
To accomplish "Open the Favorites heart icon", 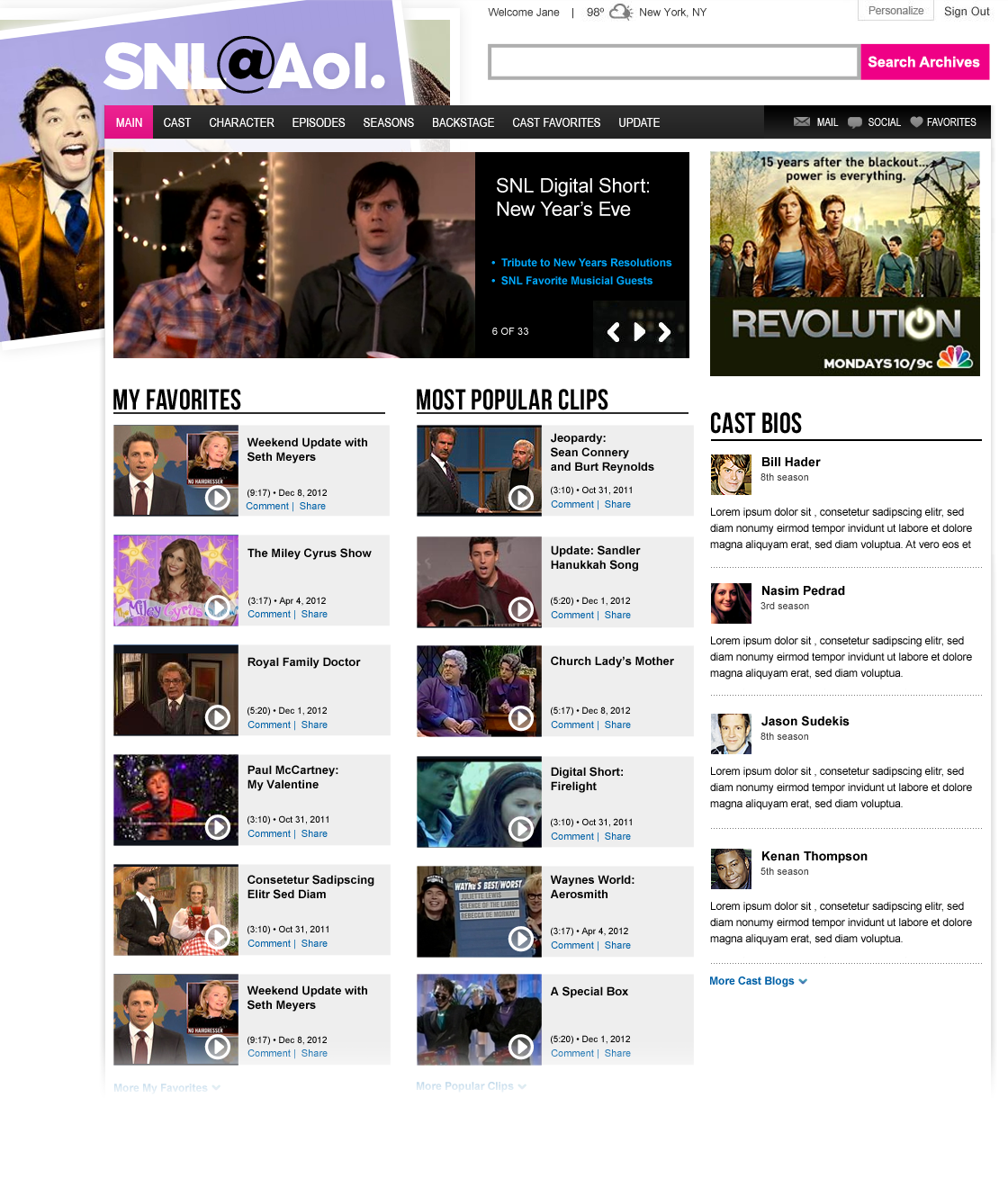I will [x=916, y=121].
